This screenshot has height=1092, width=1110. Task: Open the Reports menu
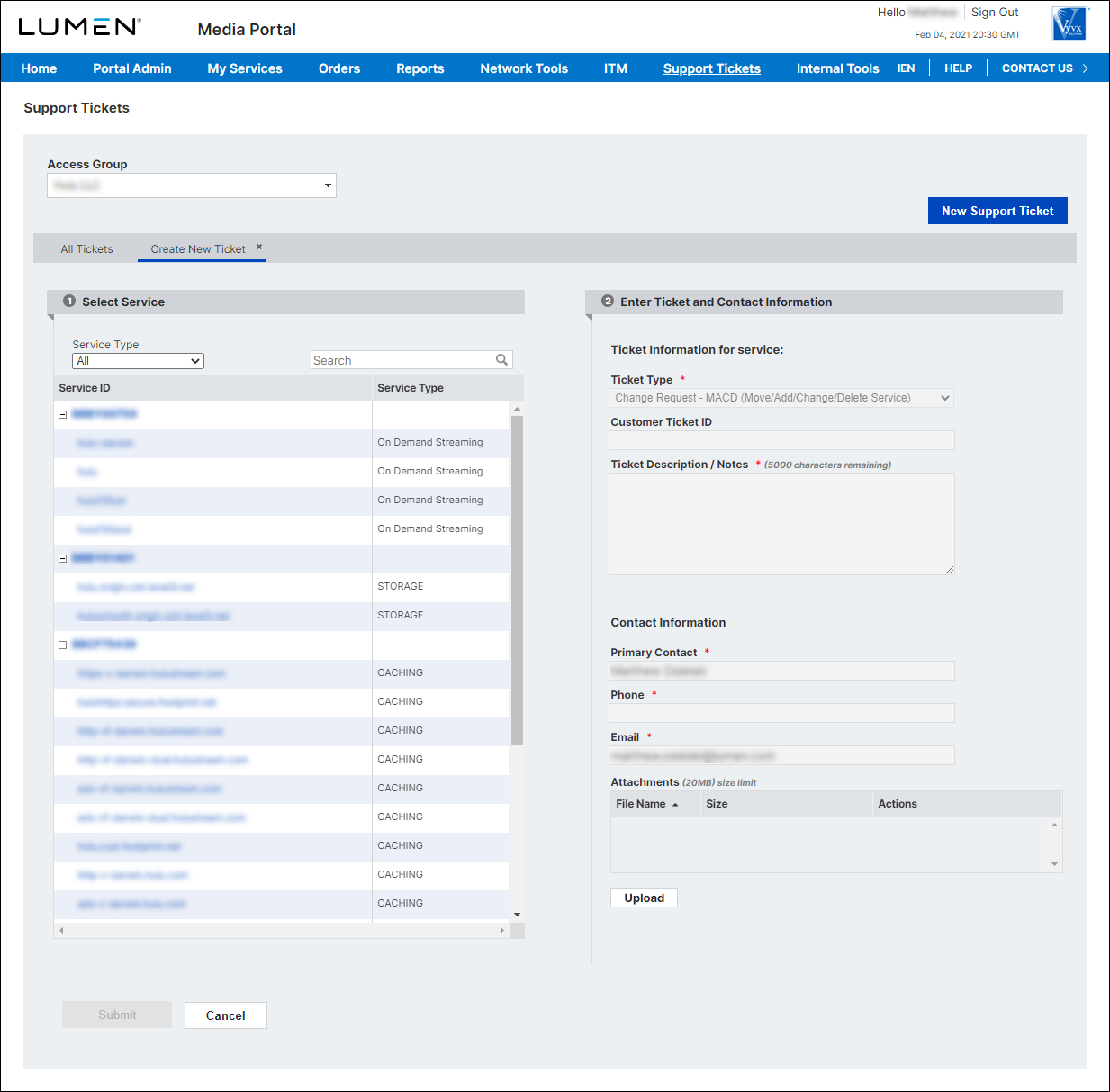coord(420,68)
